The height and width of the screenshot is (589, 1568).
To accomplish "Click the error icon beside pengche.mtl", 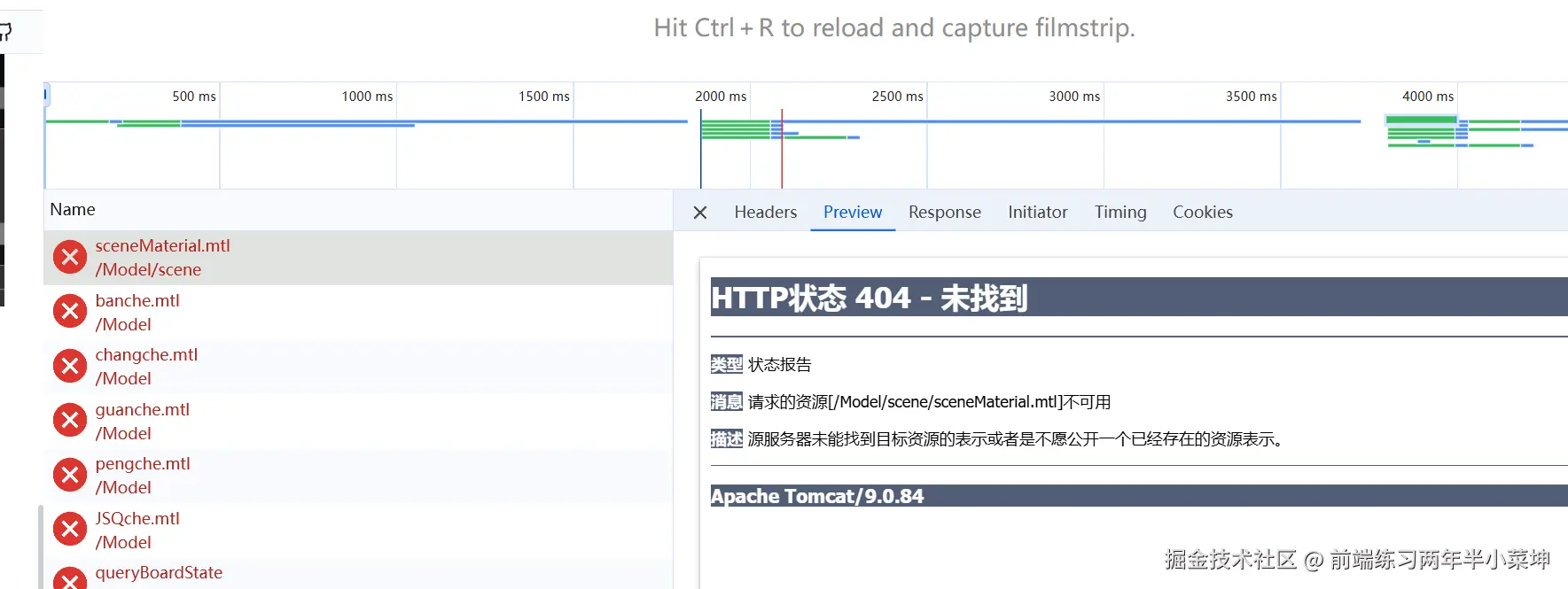I will tap(70, 475).
